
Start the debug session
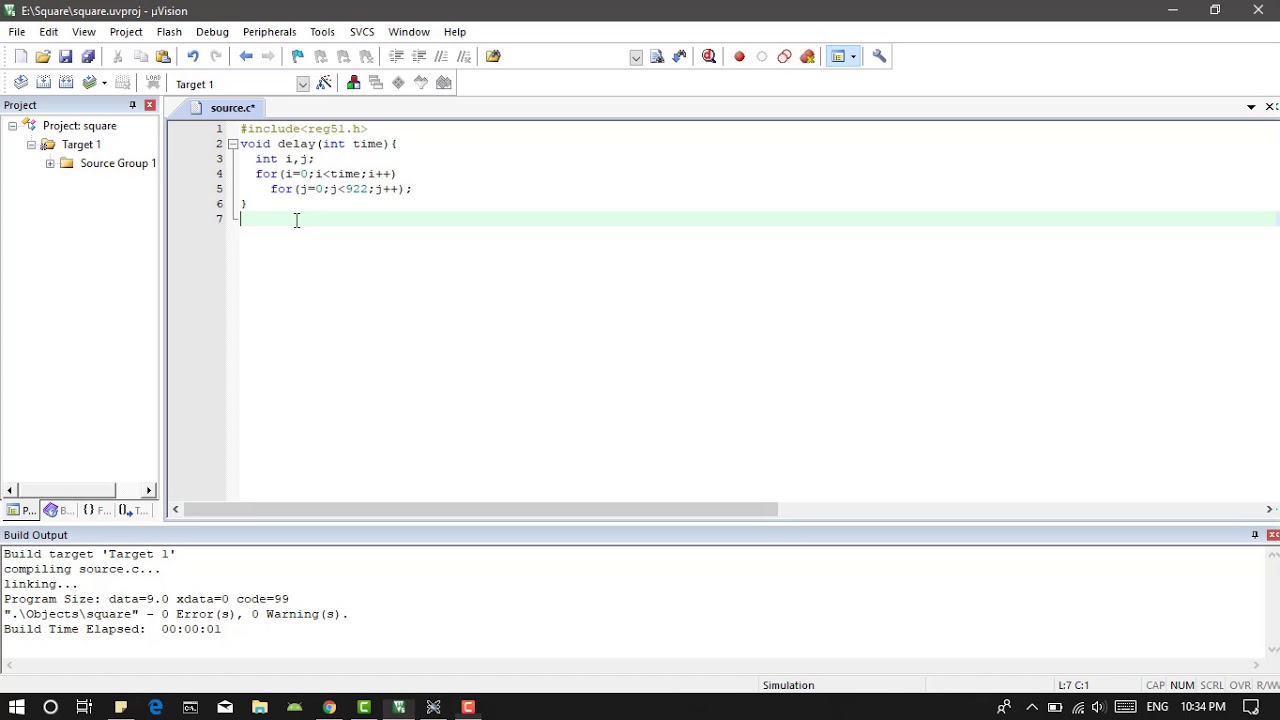point(709,57)
